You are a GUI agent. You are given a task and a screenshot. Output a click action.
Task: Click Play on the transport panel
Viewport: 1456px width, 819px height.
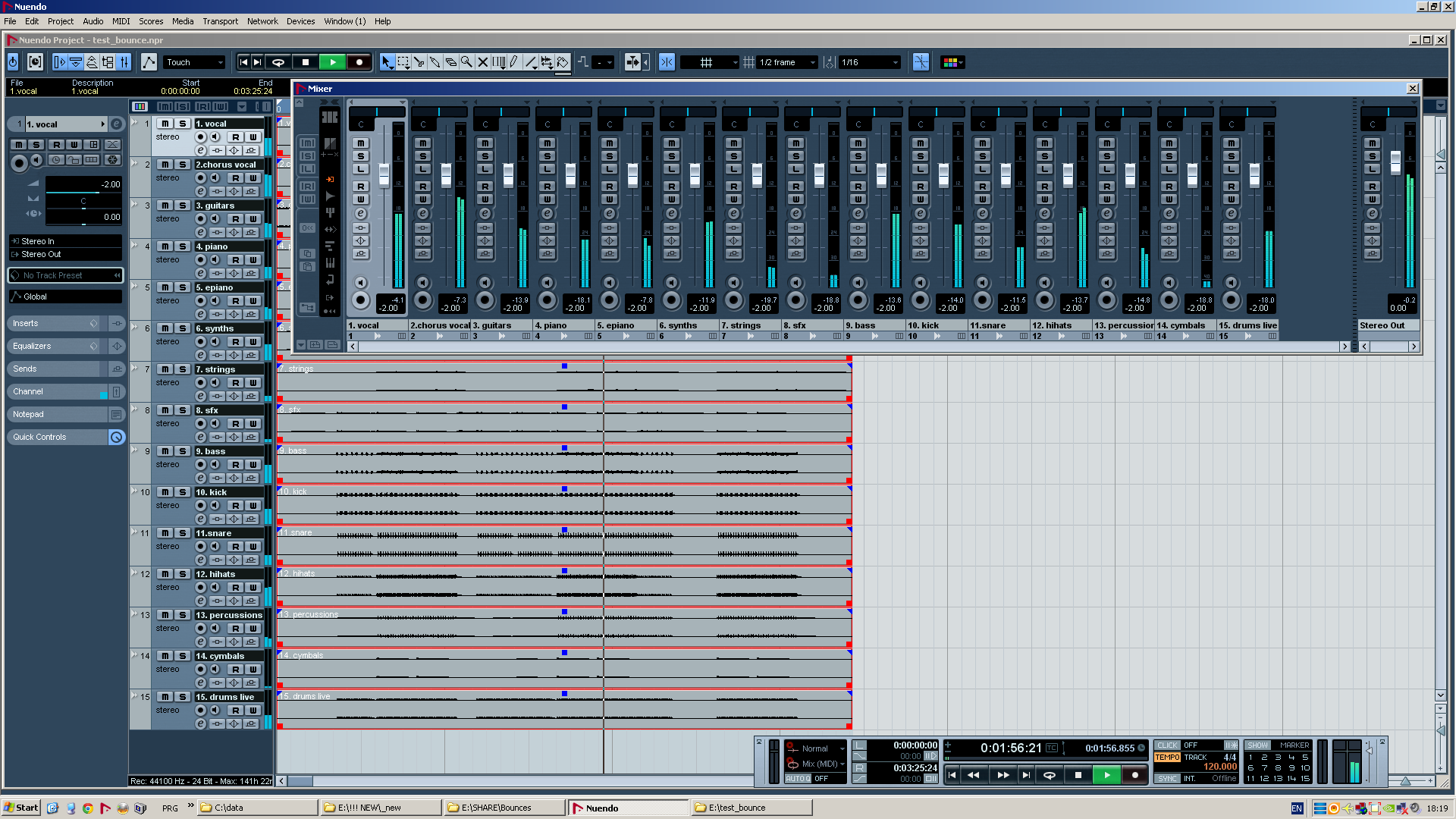[x=1107, y=775]
